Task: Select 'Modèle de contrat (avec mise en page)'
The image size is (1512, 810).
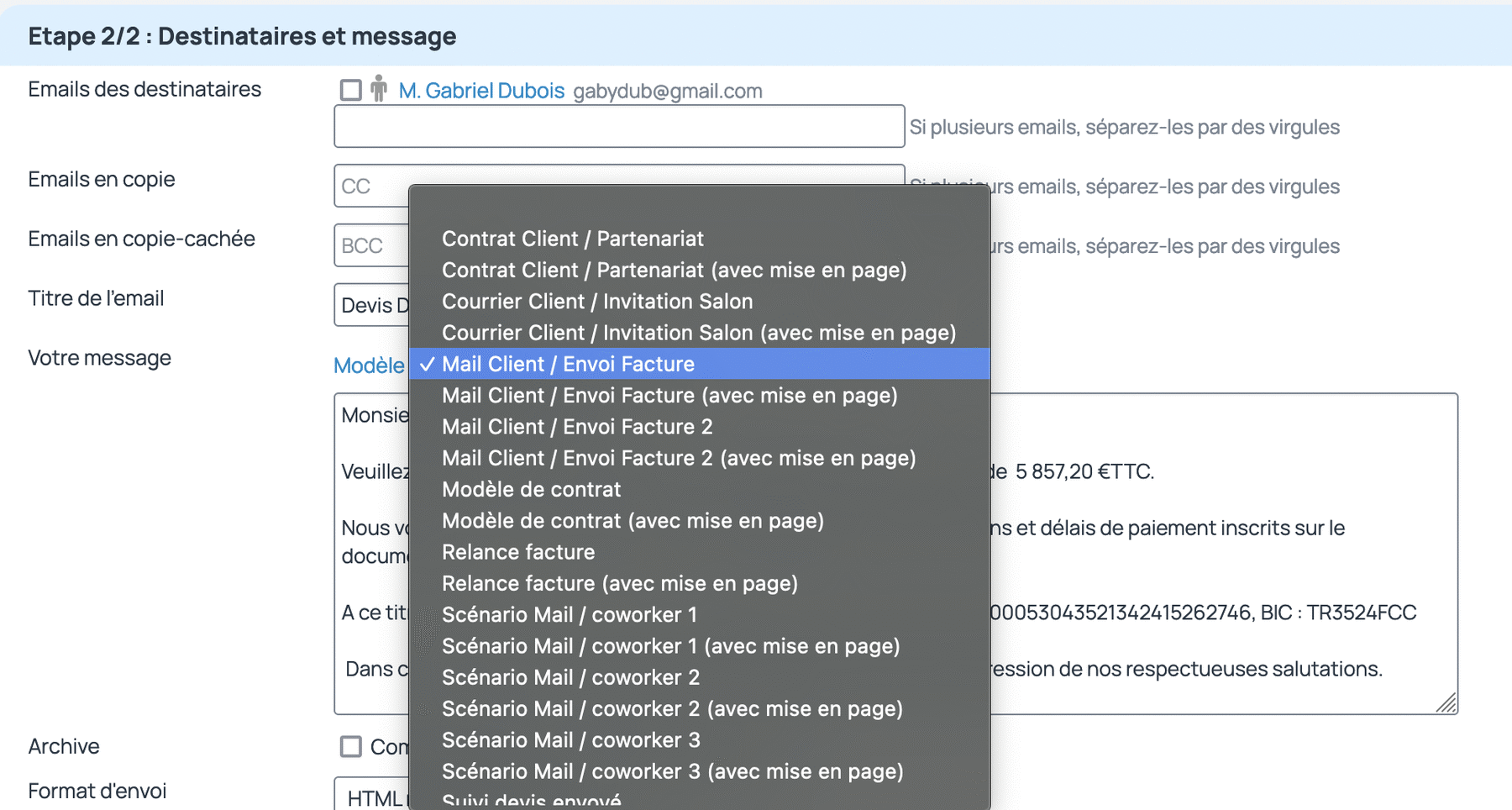Action: 699,521
